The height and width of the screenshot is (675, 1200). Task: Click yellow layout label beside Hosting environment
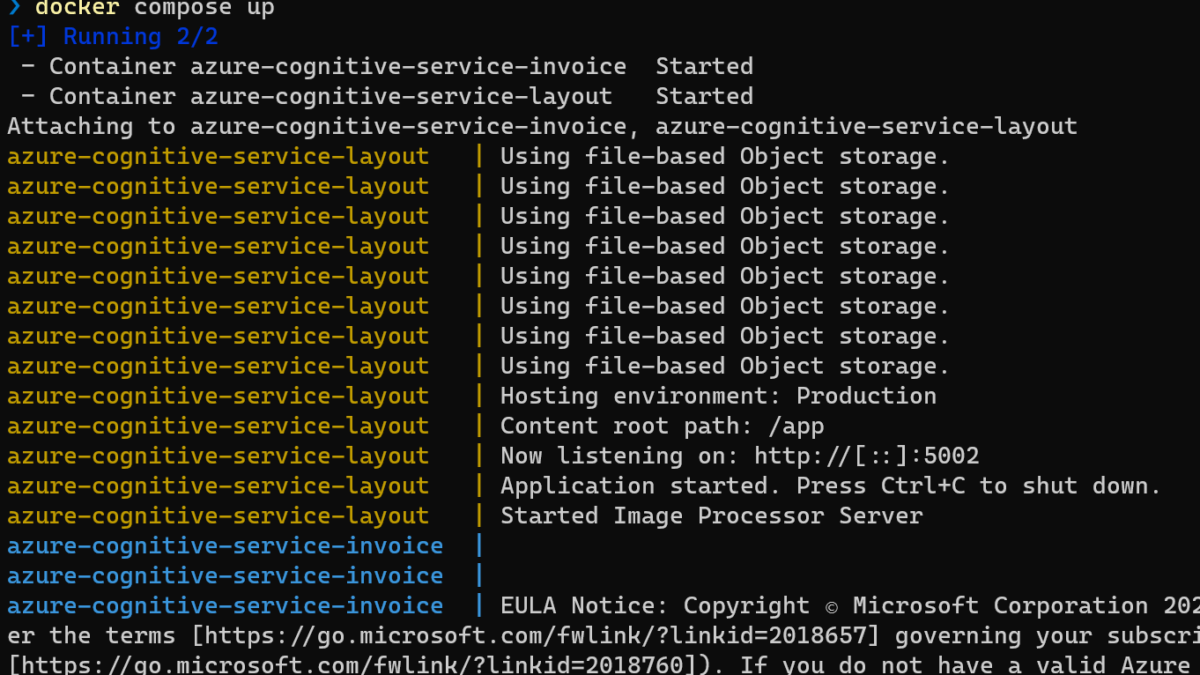coord(218,397)
